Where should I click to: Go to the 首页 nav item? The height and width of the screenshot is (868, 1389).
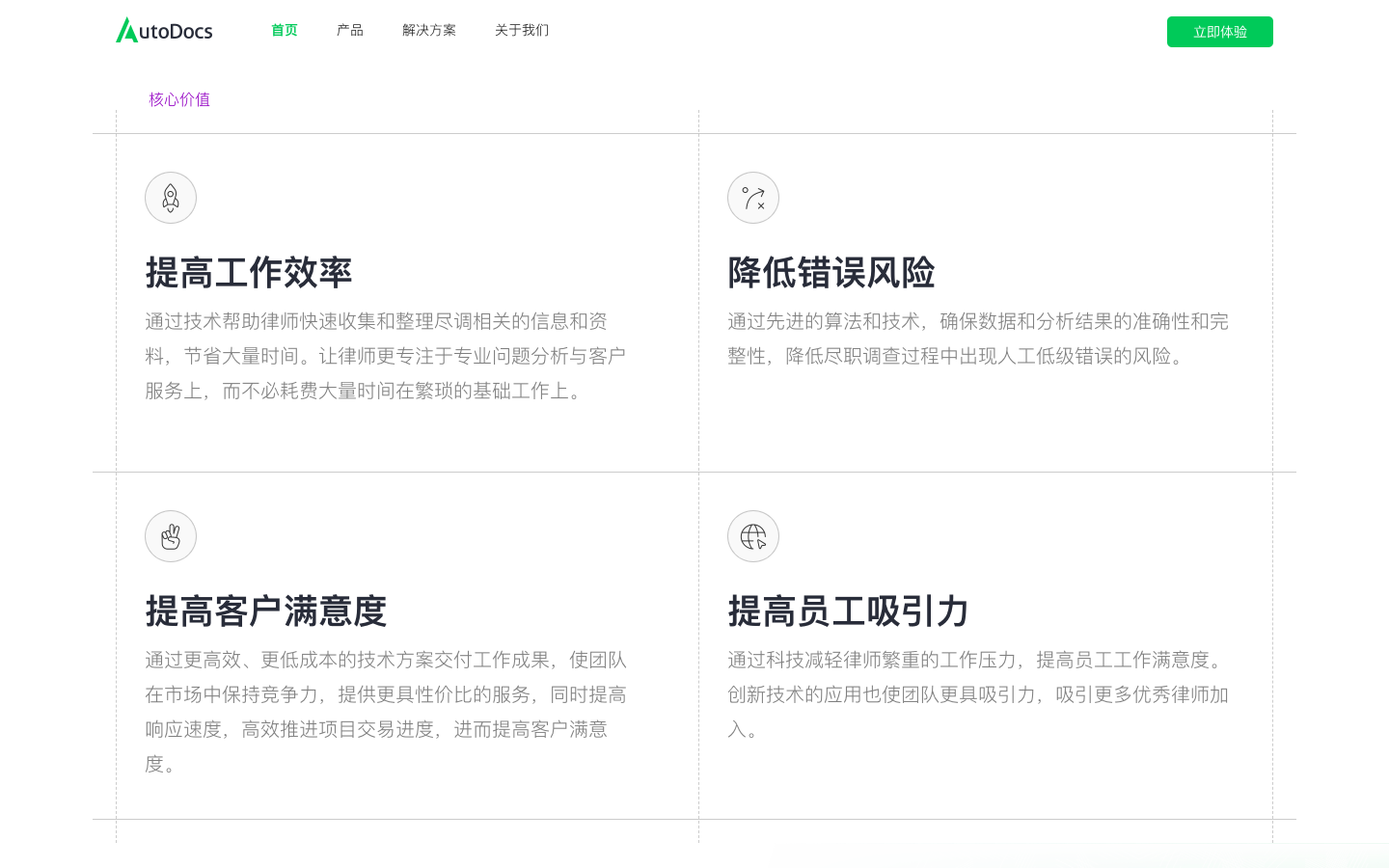285,30
